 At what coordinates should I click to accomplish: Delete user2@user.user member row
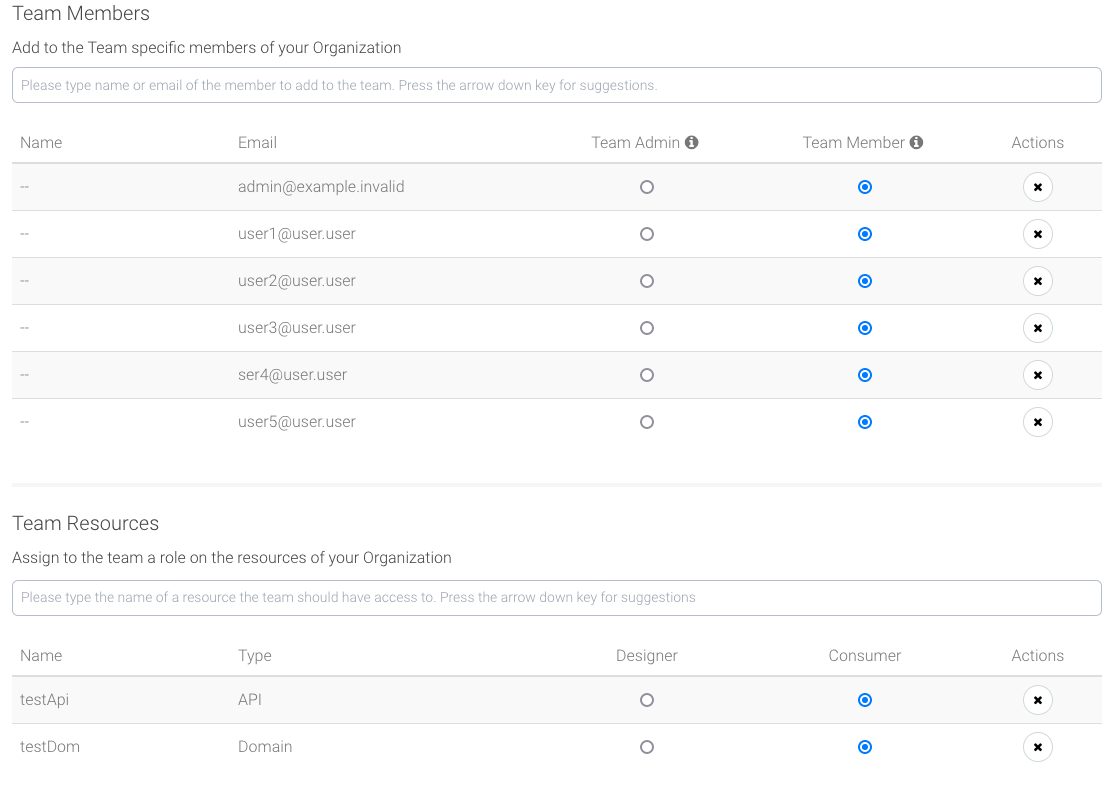click(x=1037, y=281)
